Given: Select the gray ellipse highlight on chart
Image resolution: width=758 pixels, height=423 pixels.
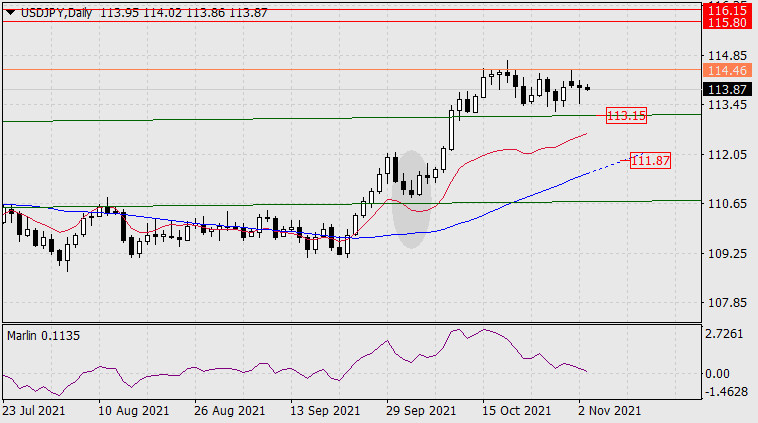Looking at the screenshot, I should click(x=411, y=199).
